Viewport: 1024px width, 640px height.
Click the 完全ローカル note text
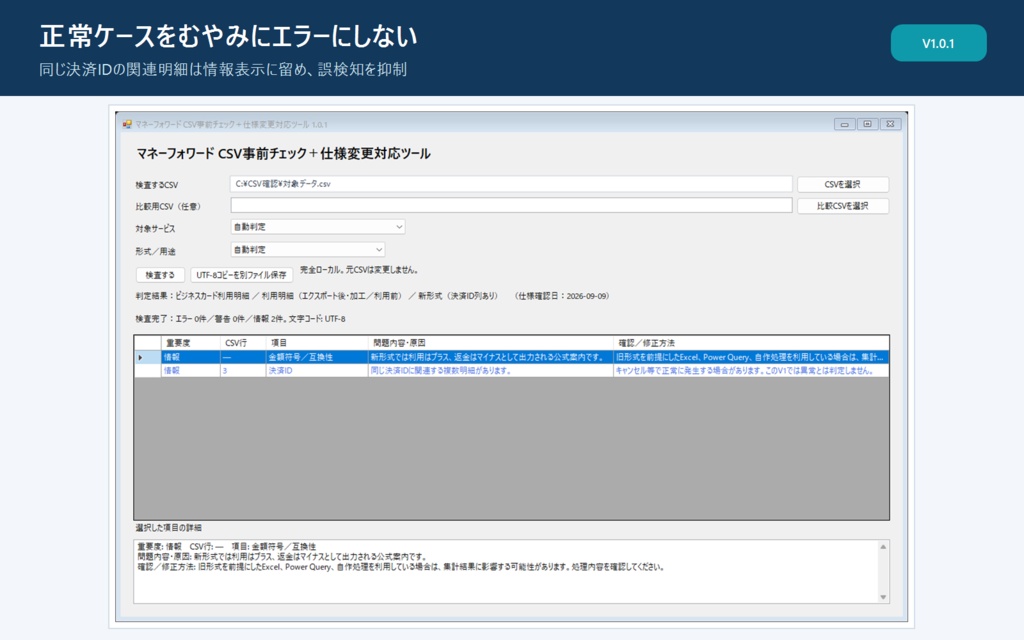pyautogui.click(x=359, y=270)
